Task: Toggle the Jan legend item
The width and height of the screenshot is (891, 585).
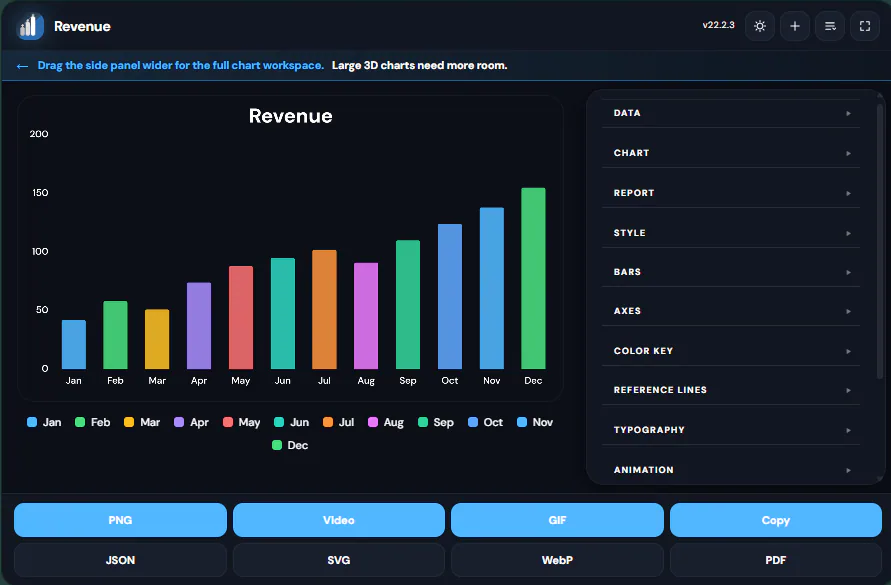Action: (44, 422)
